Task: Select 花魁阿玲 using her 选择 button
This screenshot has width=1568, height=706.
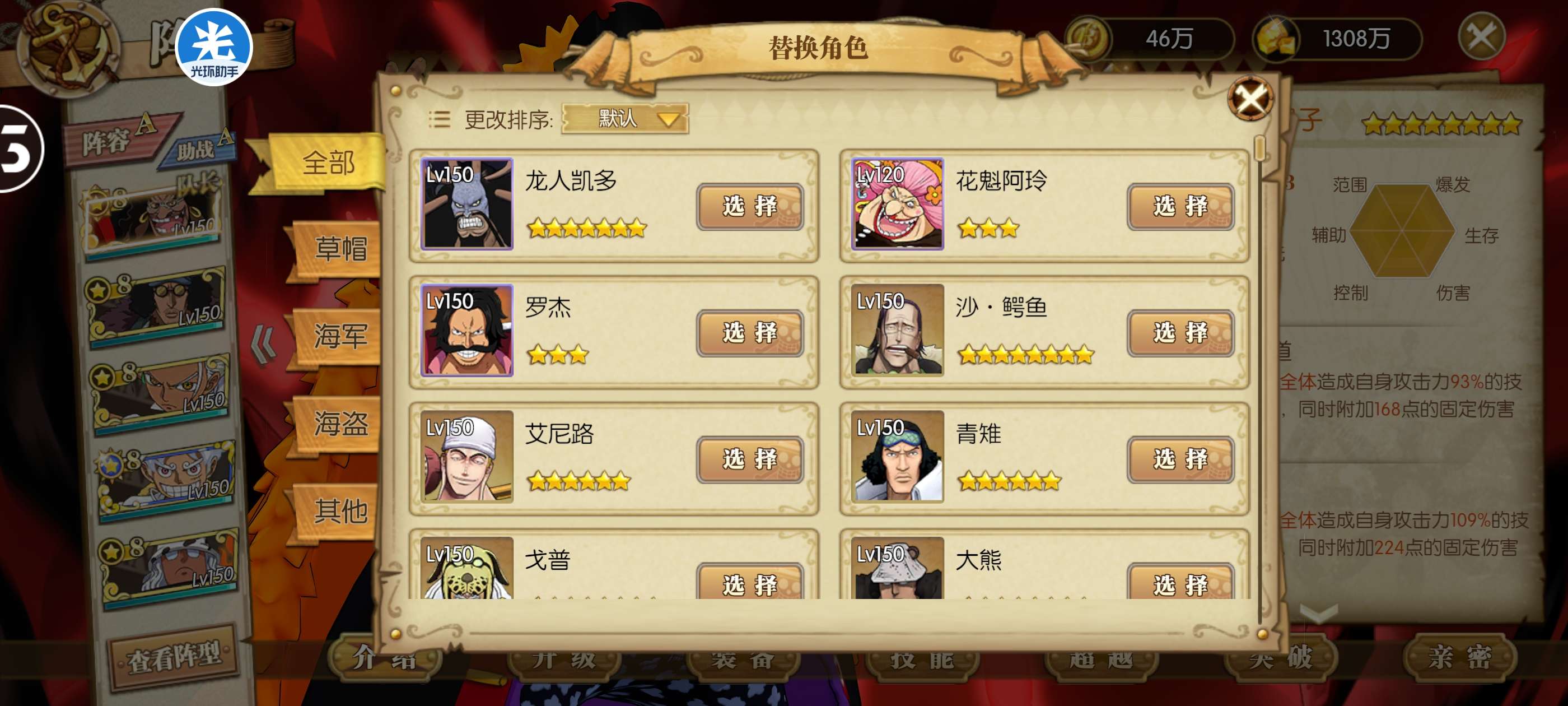Action: (x=1180, y=207)
